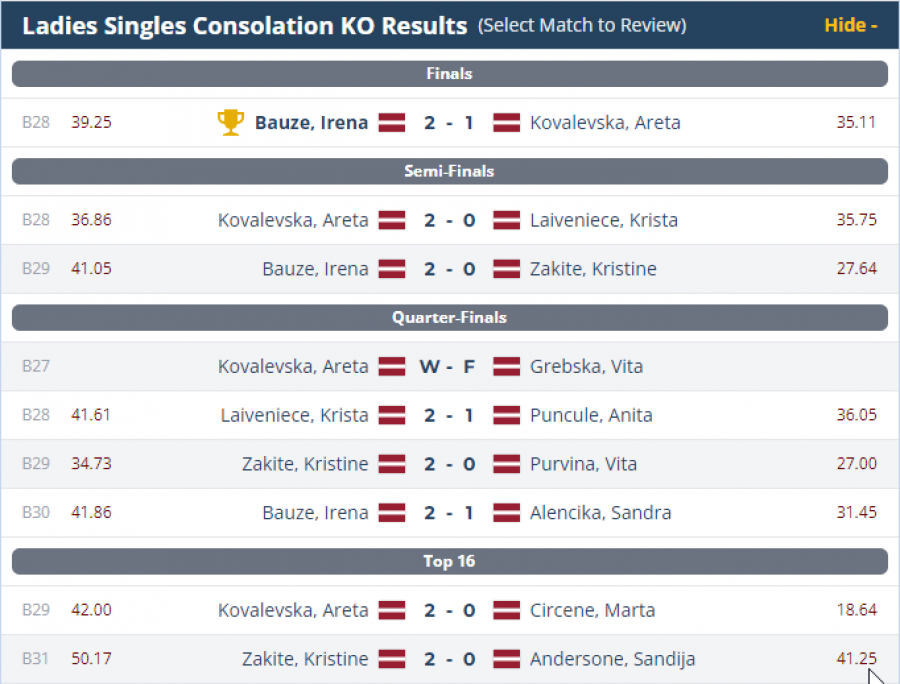
Task: Click the flag beside Puncule, Anita
Action: pos(507,415)
